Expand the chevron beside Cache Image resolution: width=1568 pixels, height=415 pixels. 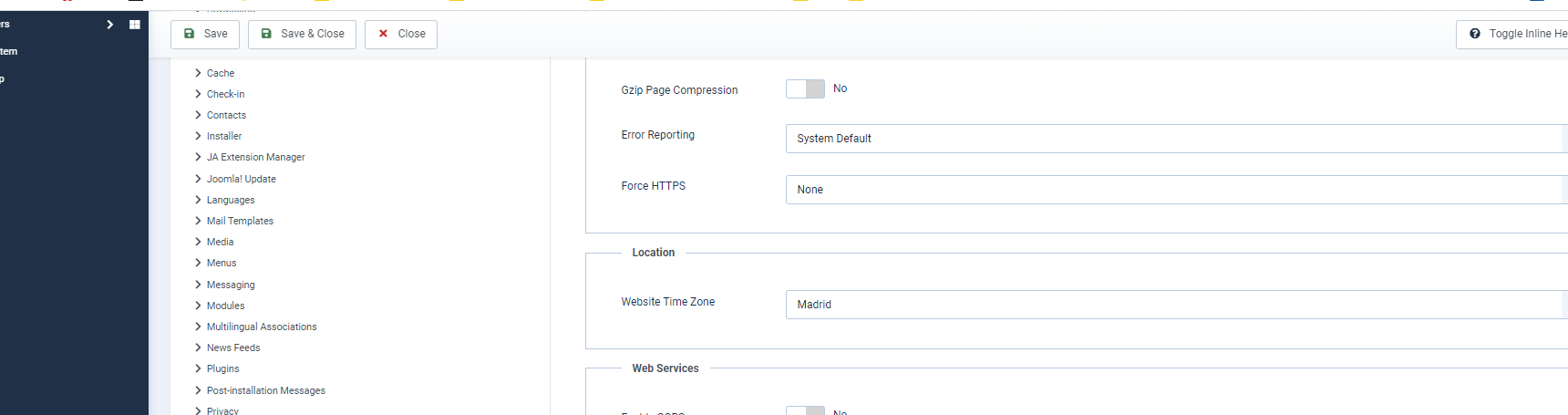tap(198, 73)
